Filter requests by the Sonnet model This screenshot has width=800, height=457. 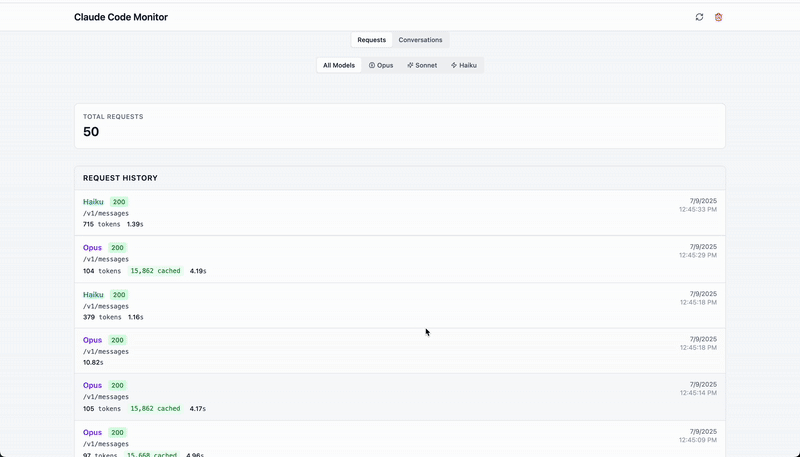(x=422, y=65)
